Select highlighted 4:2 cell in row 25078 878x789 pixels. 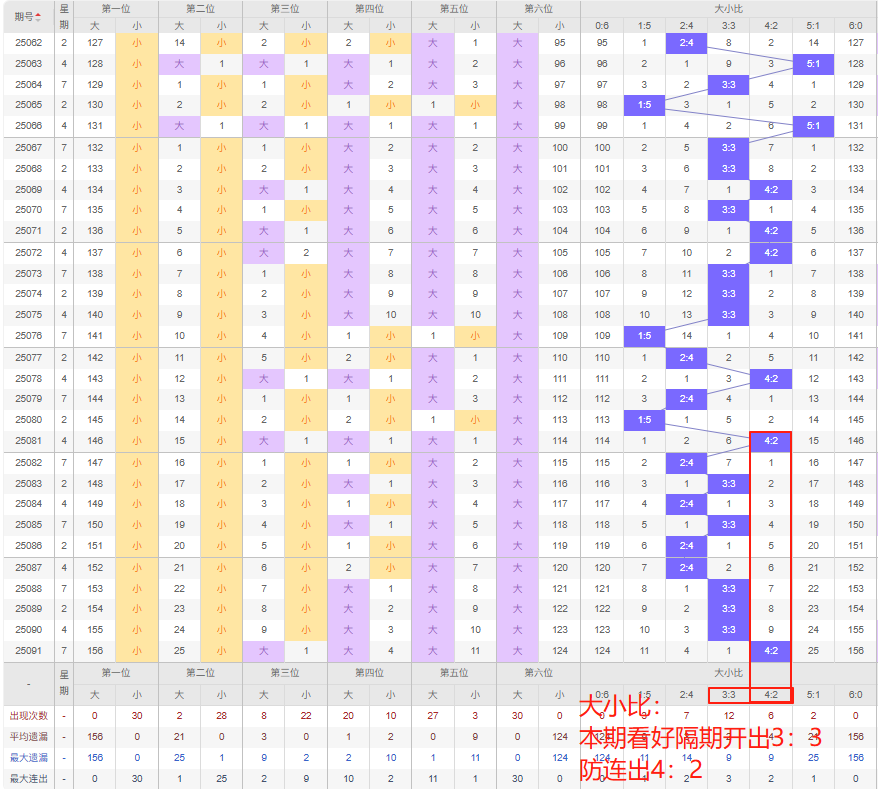click(x=771, y=379)
